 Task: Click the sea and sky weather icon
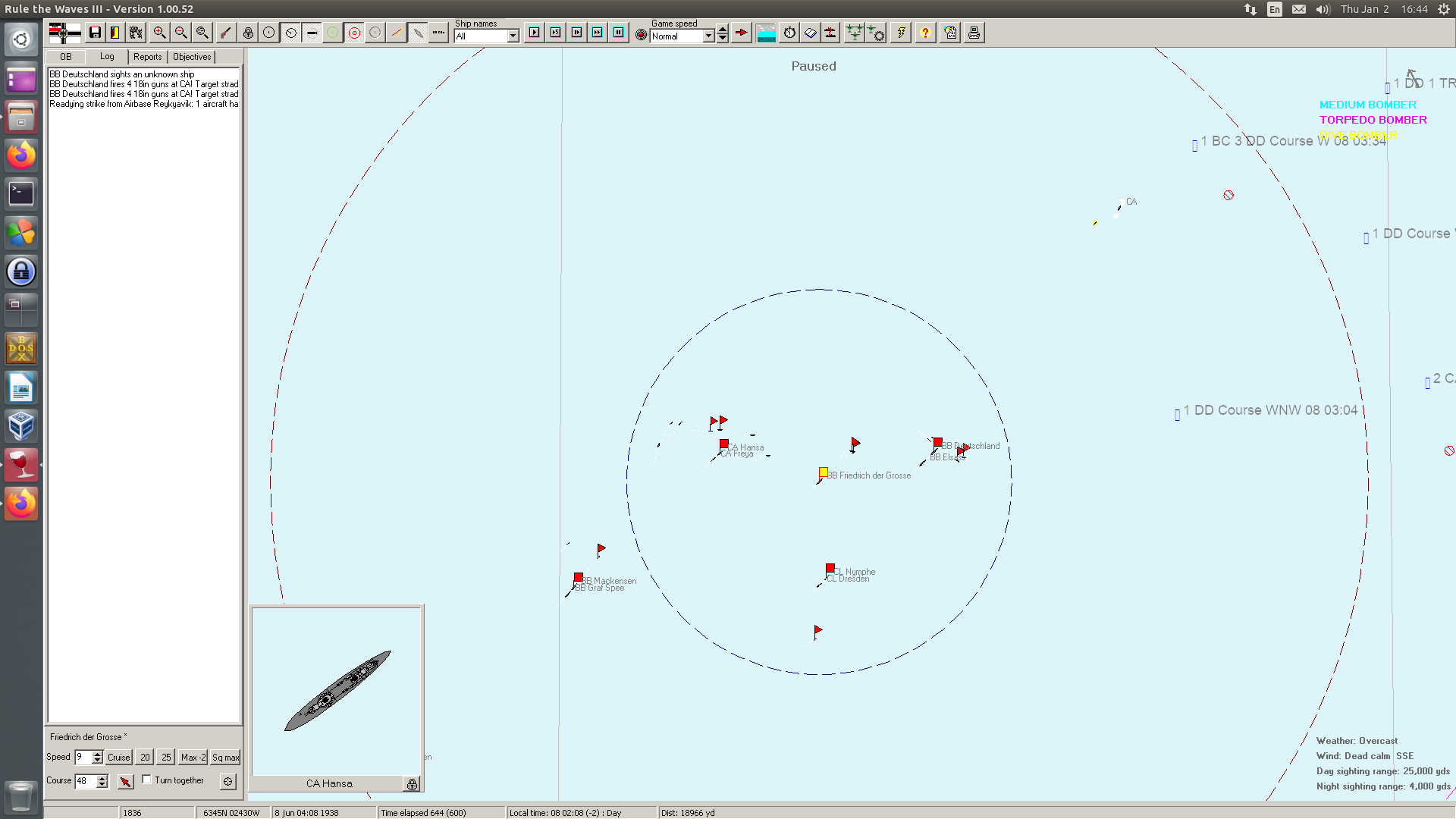pyautogui.click(x=767, y=33)
